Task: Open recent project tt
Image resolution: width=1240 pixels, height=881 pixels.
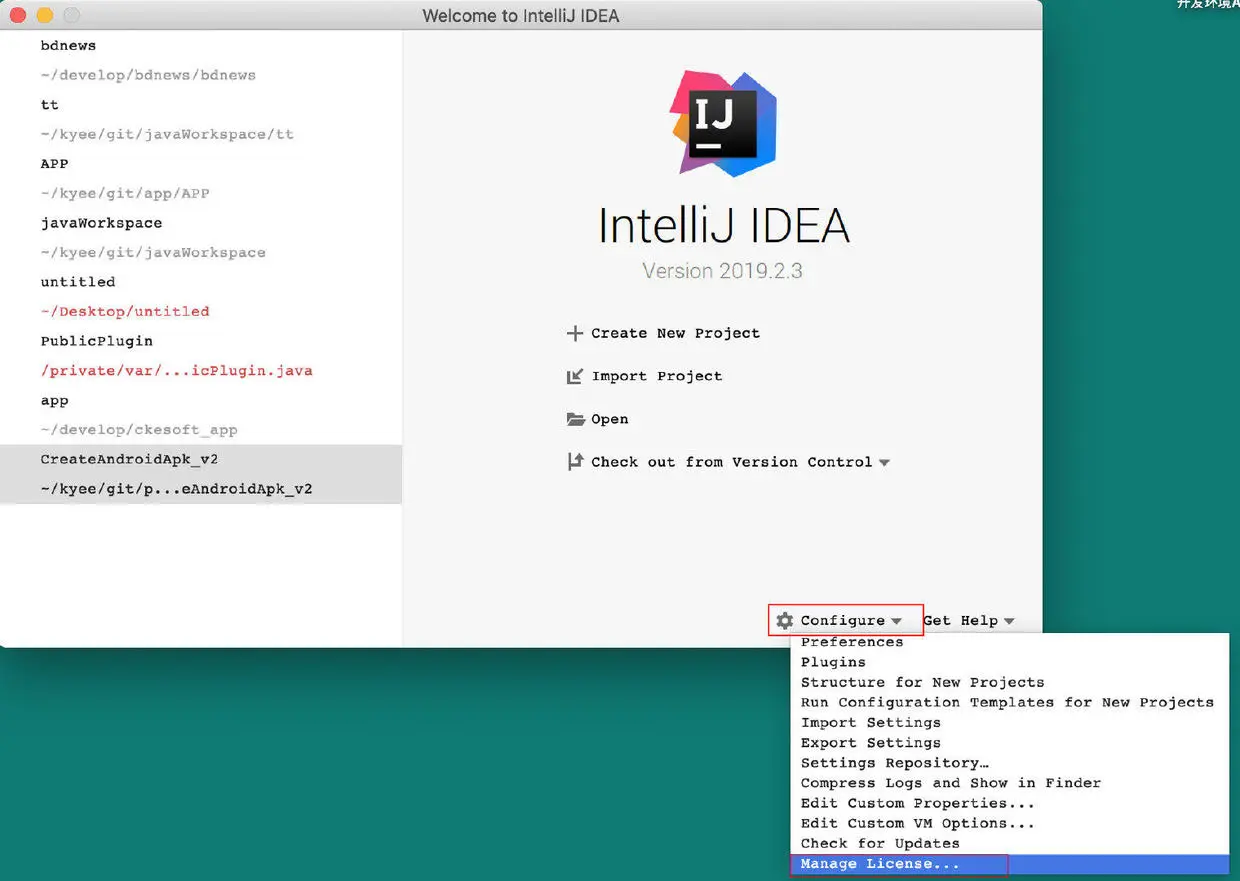Action: click(x=49, y=104)
